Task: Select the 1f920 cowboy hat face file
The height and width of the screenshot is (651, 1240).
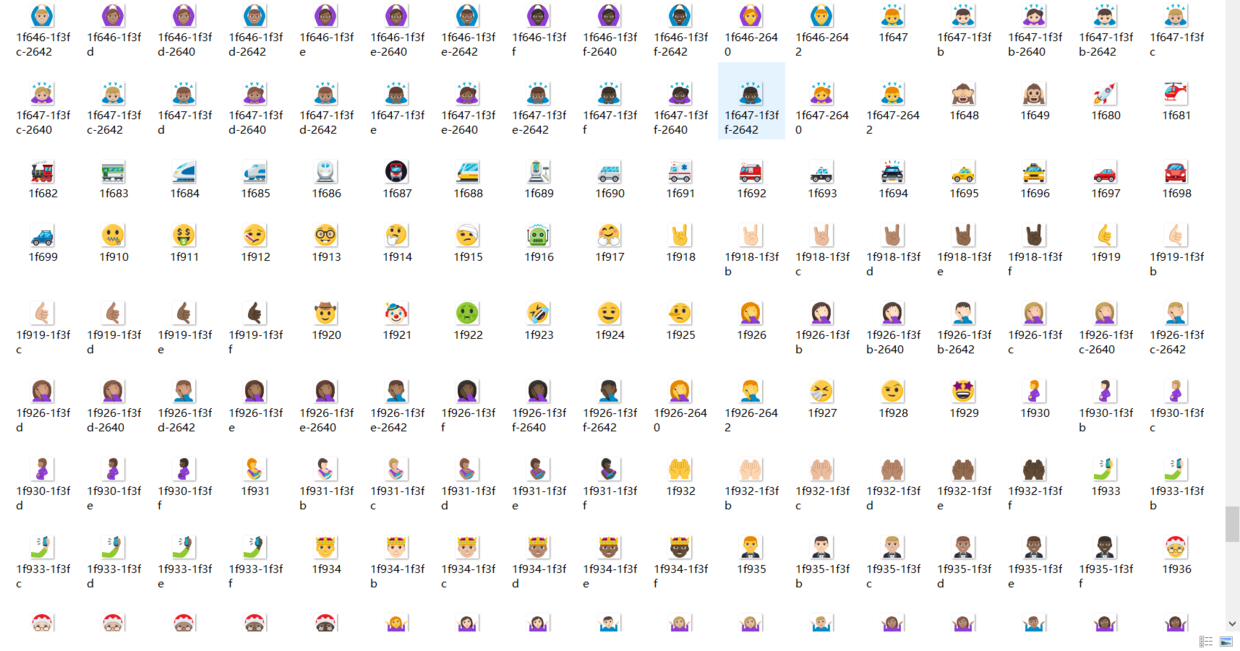Action: tap(327, 322)
